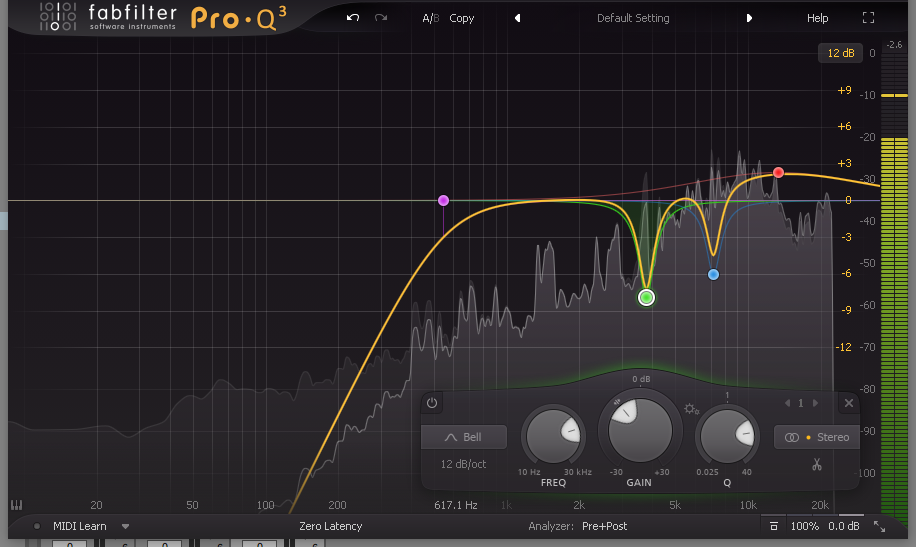Select the red high shelf band node
The width and height of the screenshot is (916, 547).
pos(778,172)
